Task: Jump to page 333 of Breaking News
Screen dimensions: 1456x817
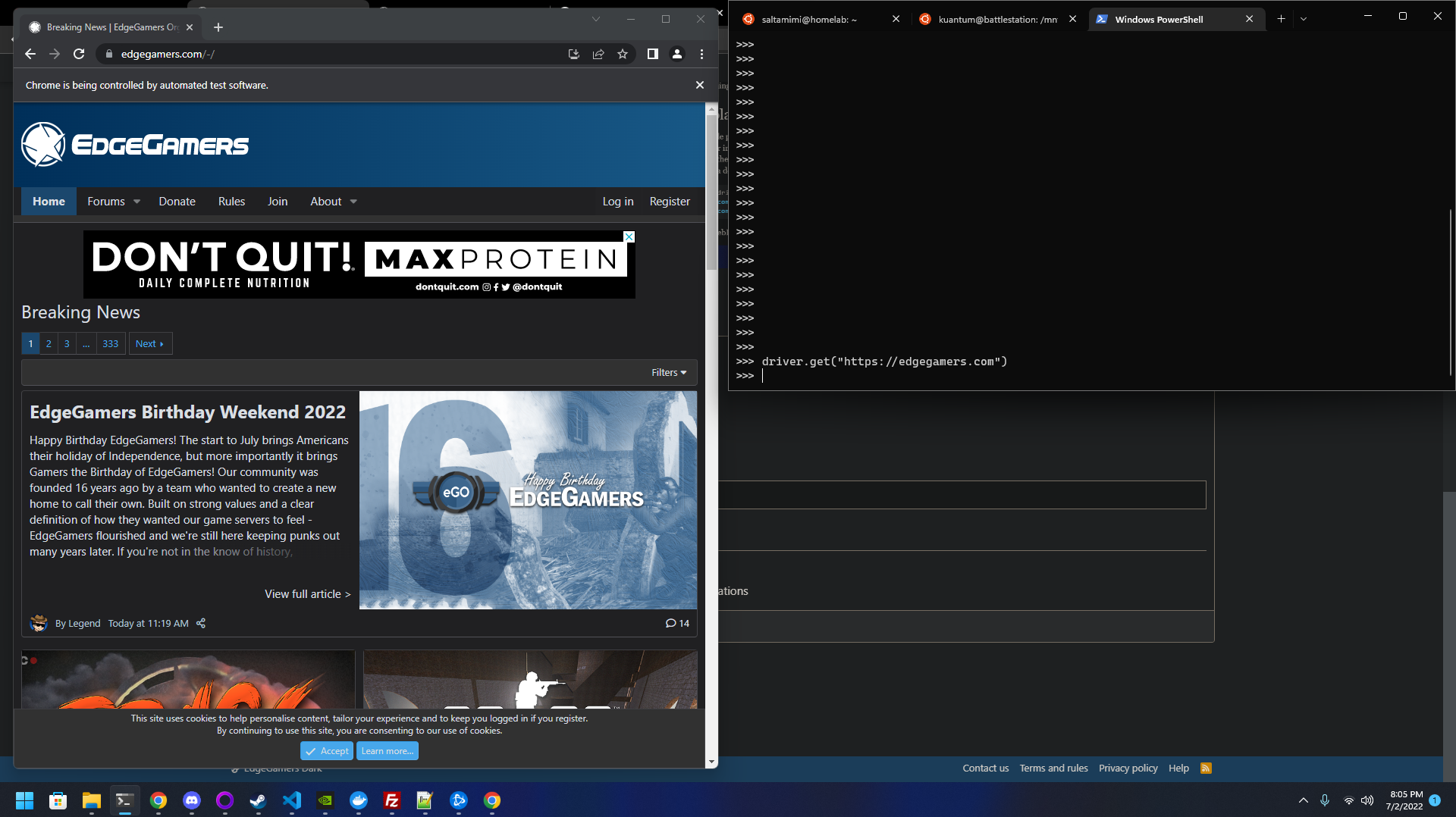Action: (x=111, y=343)
